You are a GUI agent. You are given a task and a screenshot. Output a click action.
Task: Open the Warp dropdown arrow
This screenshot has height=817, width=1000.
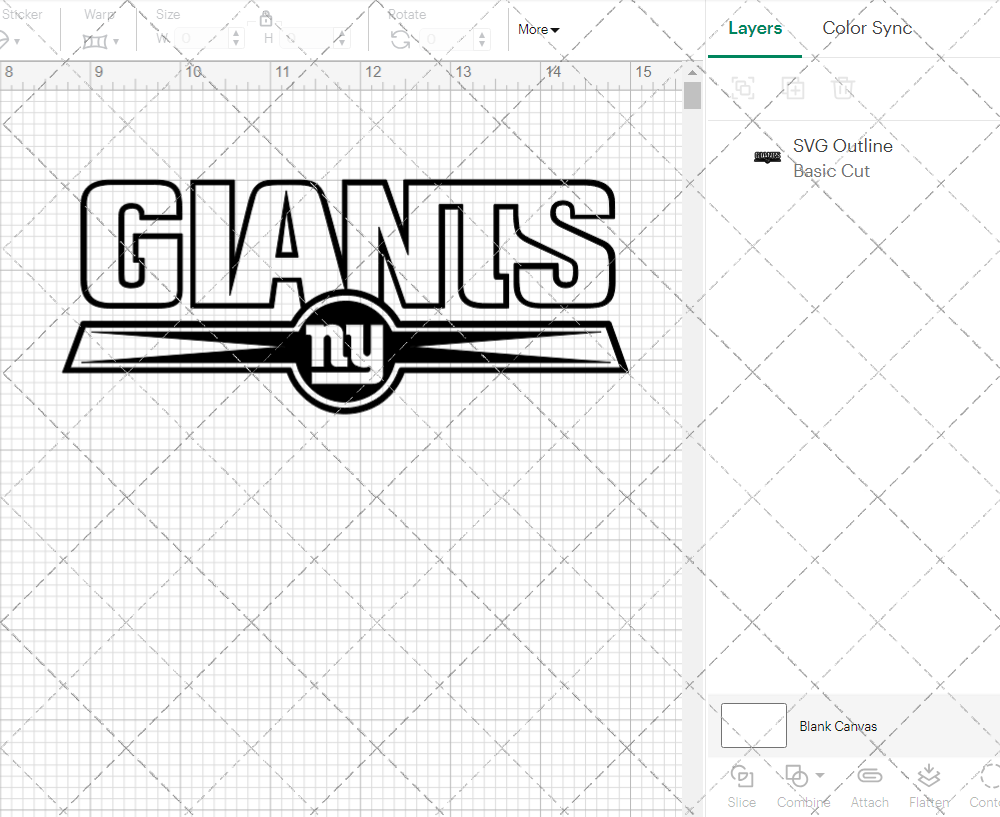point(115,42)
